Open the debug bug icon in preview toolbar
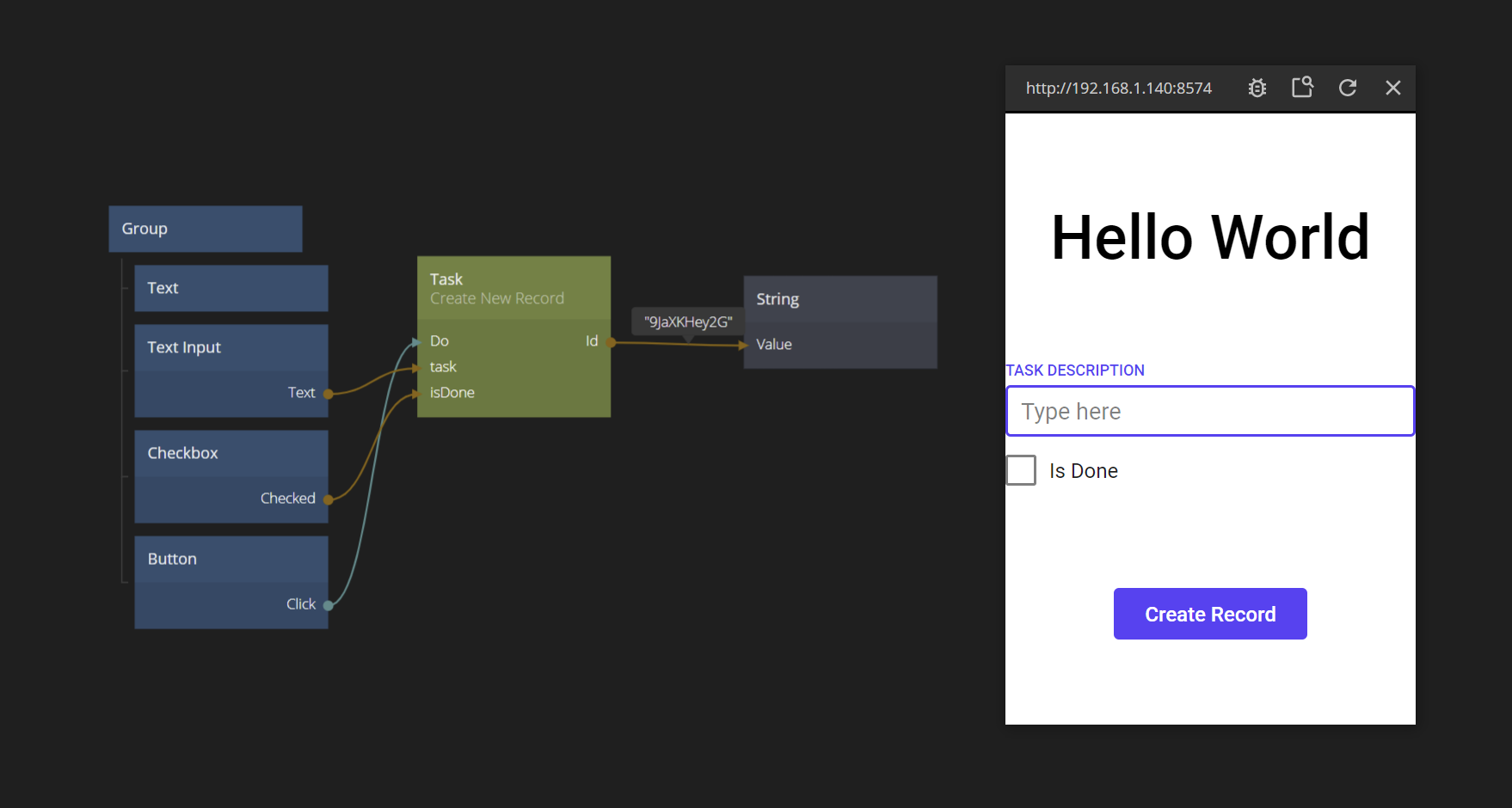This screenshot has height=808, width=1512. click(x=1257, y=88)
